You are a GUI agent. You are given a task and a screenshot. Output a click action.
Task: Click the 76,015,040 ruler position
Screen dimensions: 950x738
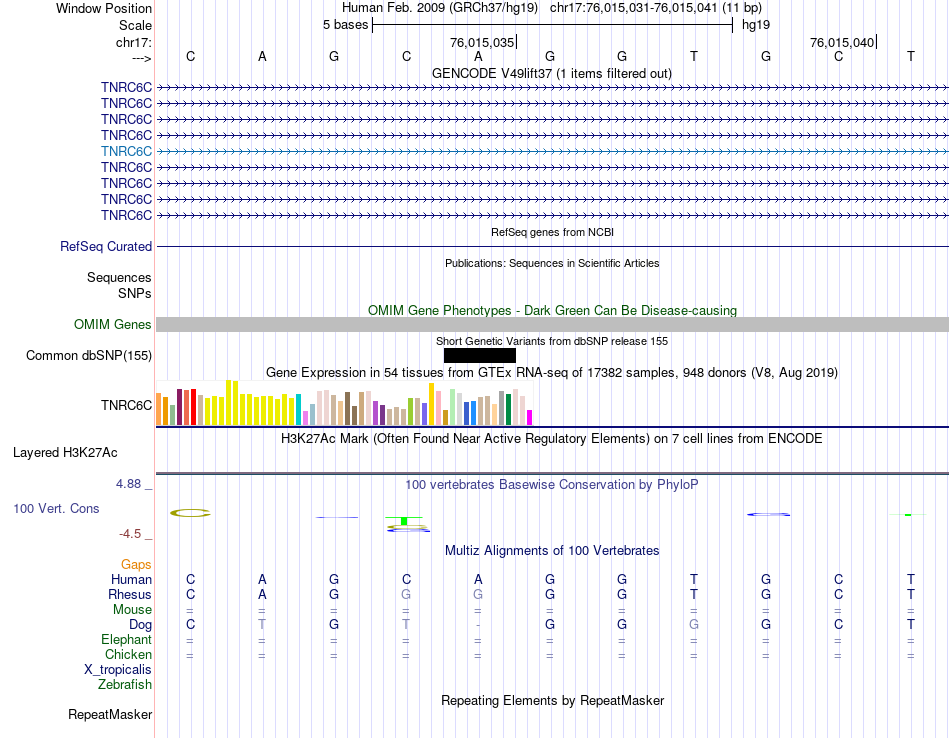tap(842, 42)
